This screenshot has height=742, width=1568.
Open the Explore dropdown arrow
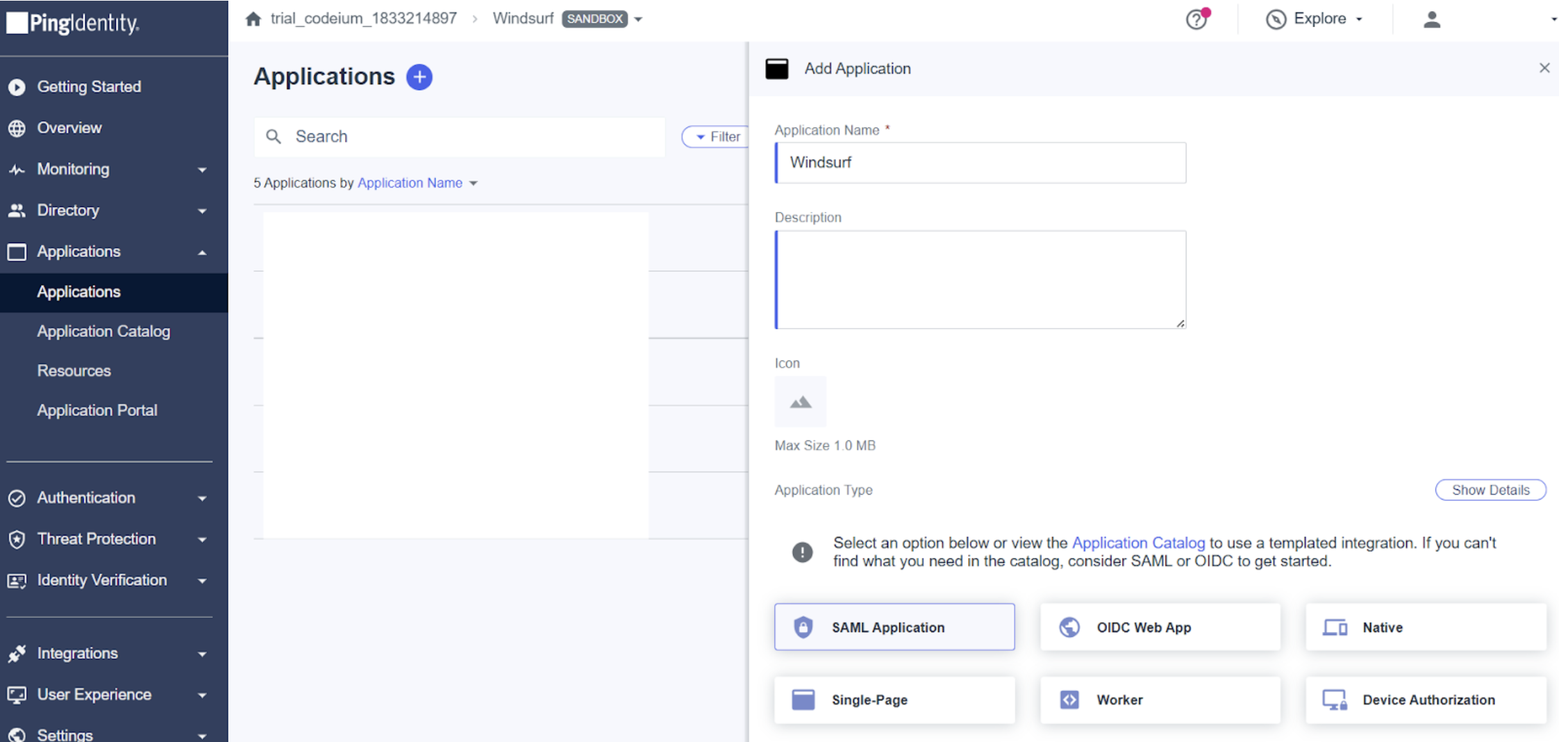[x=1359, y=19]
